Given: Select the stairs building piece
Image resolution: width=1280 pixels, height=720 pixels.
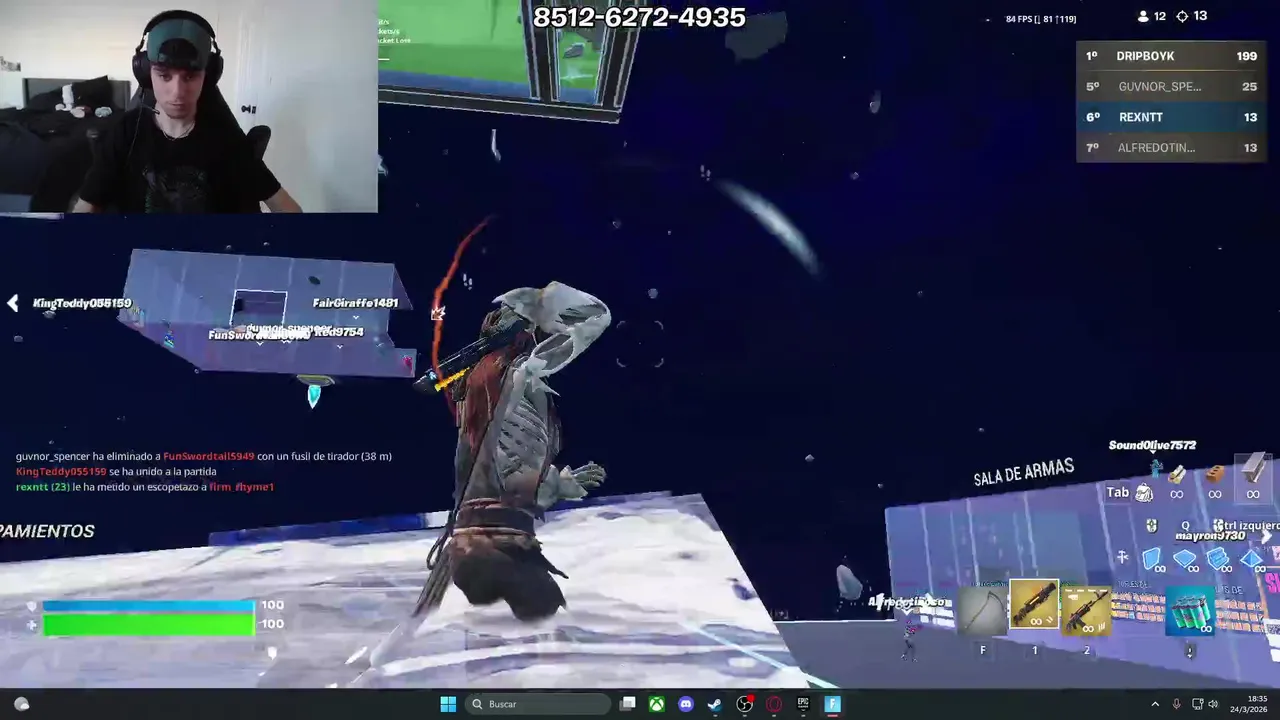Looking at the screenshot, I should click(x=1218, y=558).
